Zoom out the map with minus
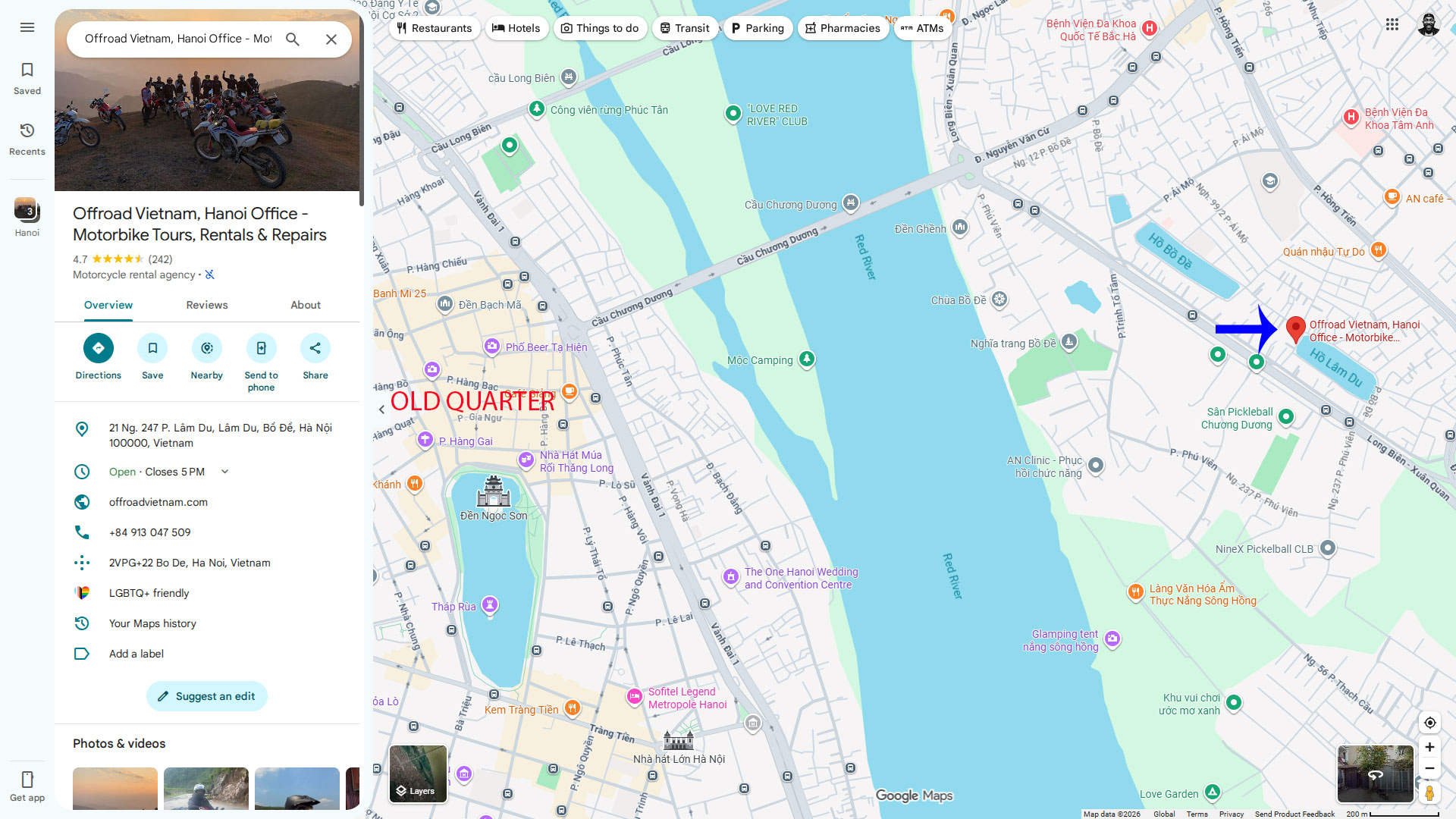 click(1429, 768)
